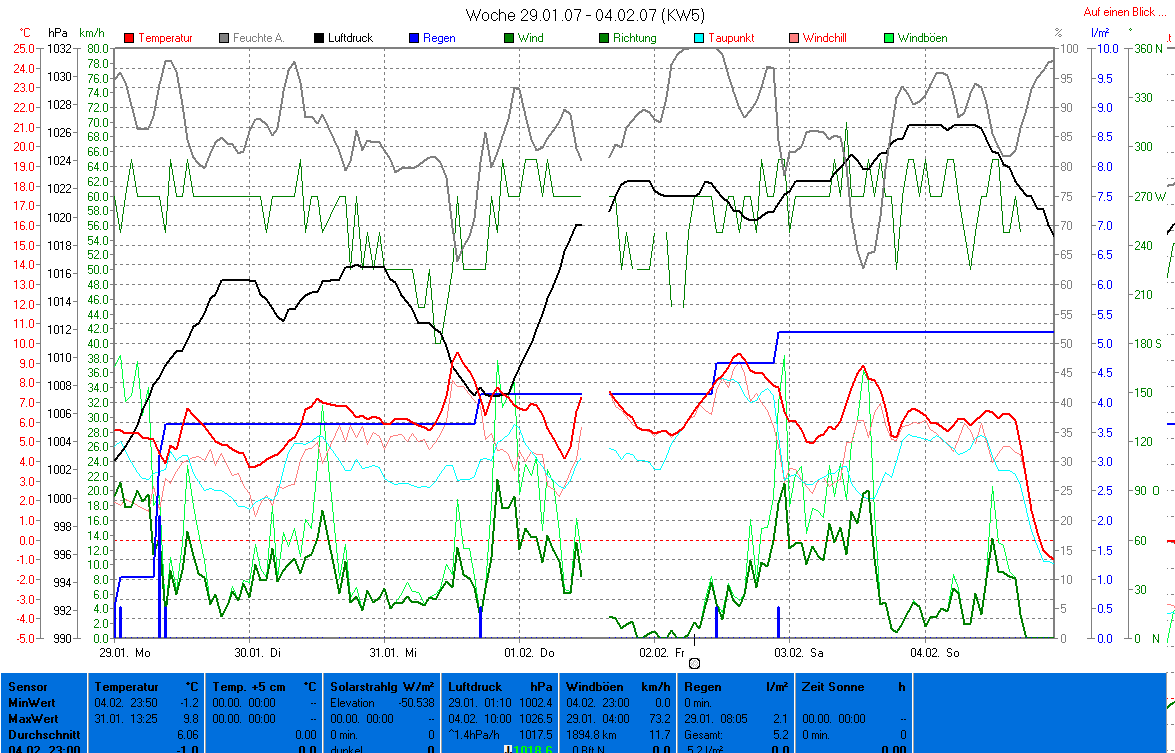This screenshot has height=753, width=1175.
Task: Jump to 01.02. Do on the axis
Action: tap(529, 652)
